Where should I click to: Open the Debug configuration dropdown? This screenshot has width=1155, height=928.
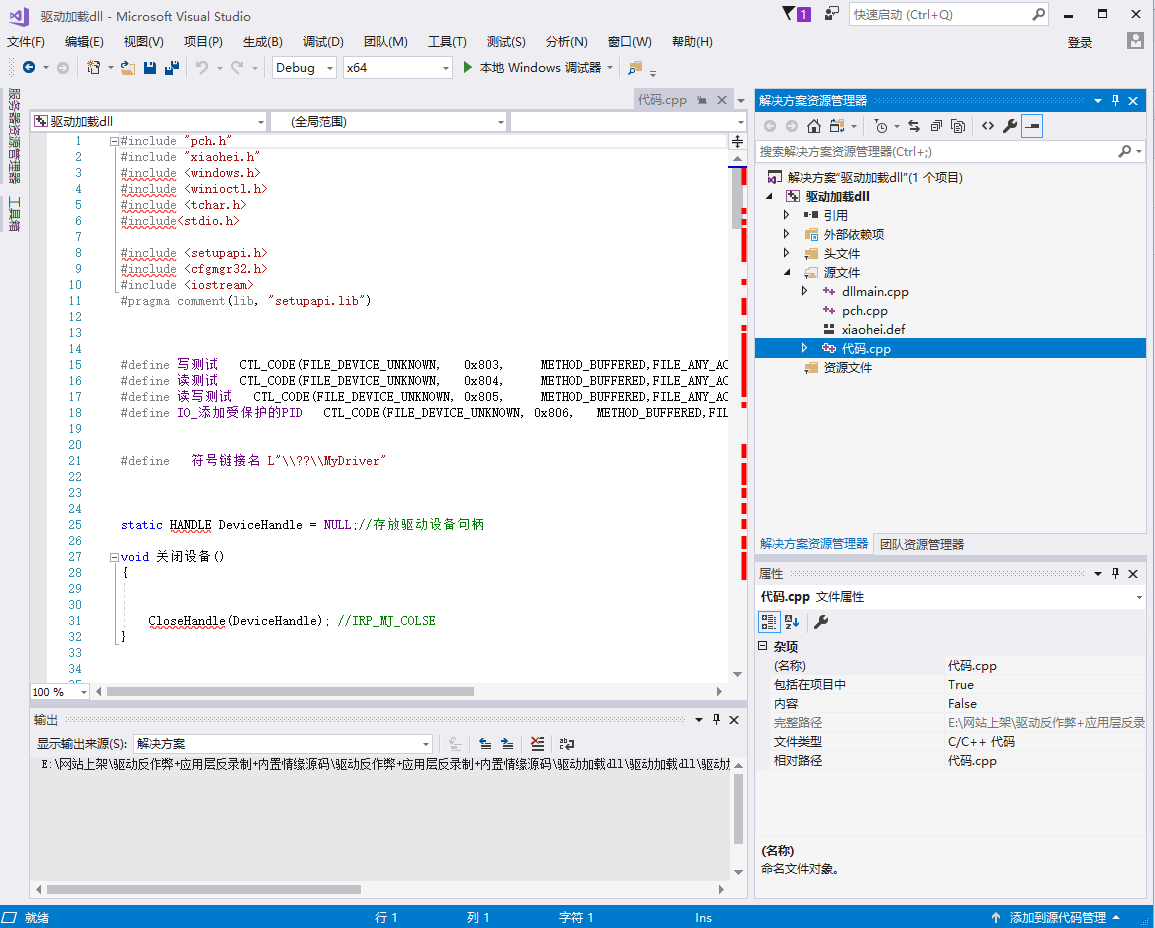coord(304,68)
